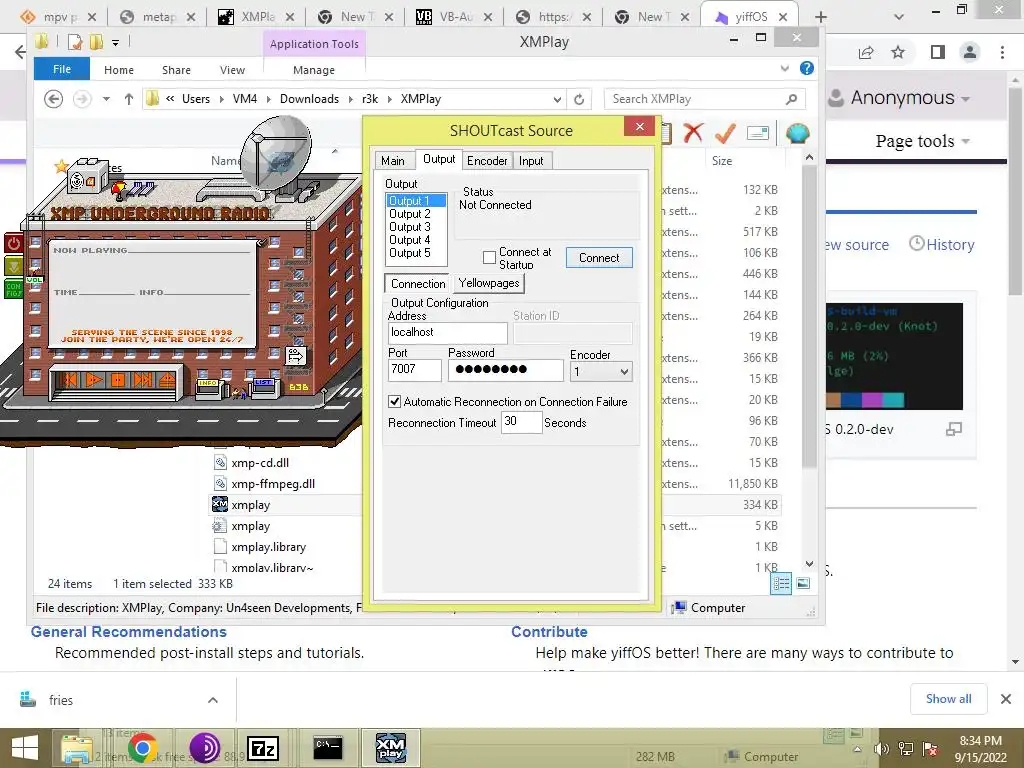This screenshot has height=768, width=1024.
Task: Click the teal globe icon in Explorer ribbon
Action: pos(797,133)
